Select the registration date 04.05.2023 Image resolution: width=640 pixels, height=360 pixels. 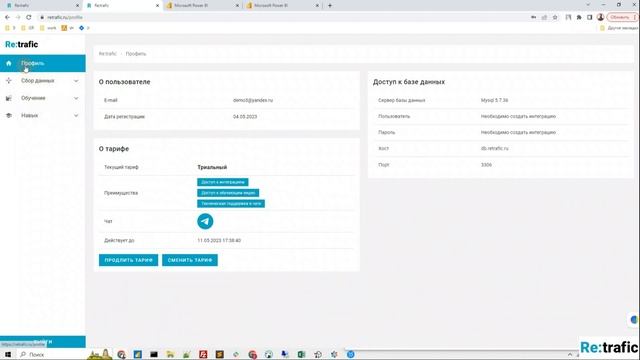[245, 117]
